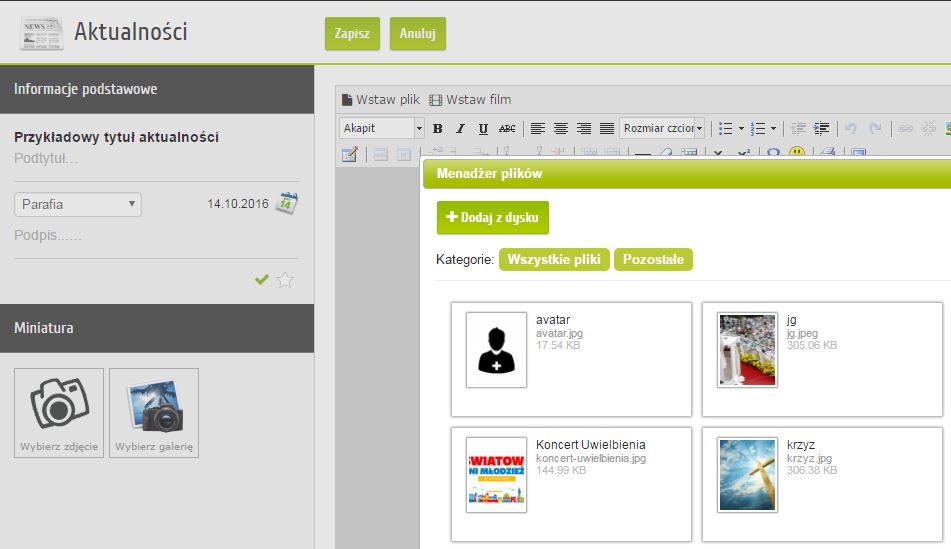Center align the text

561,128
